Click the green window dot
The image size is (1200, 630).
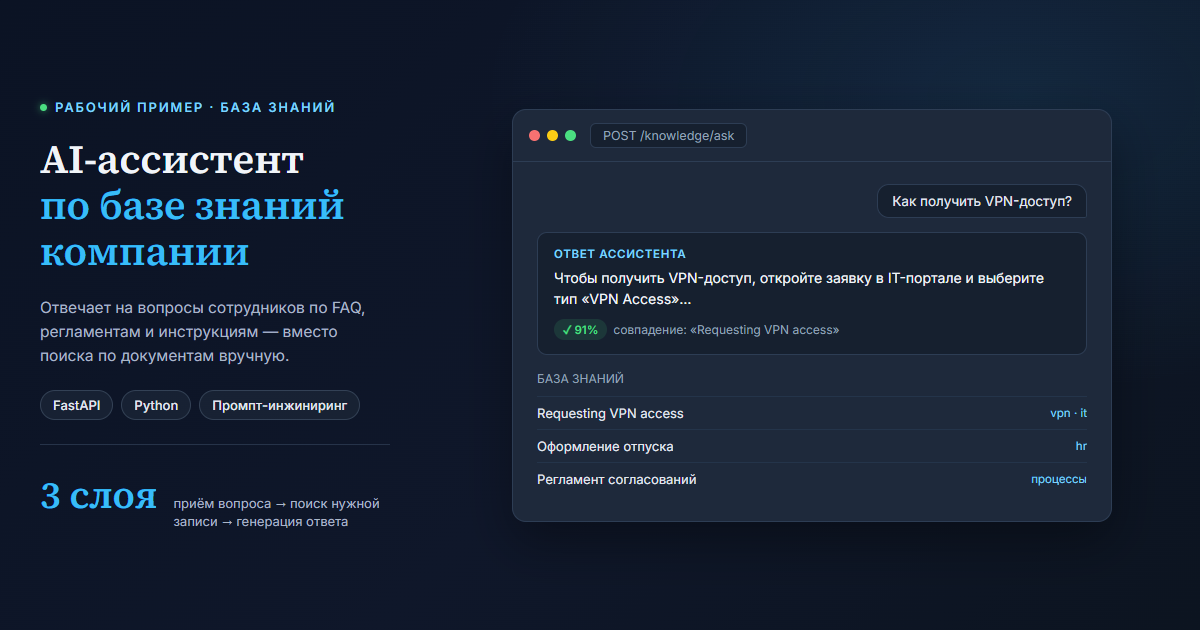tap(571, 136)
